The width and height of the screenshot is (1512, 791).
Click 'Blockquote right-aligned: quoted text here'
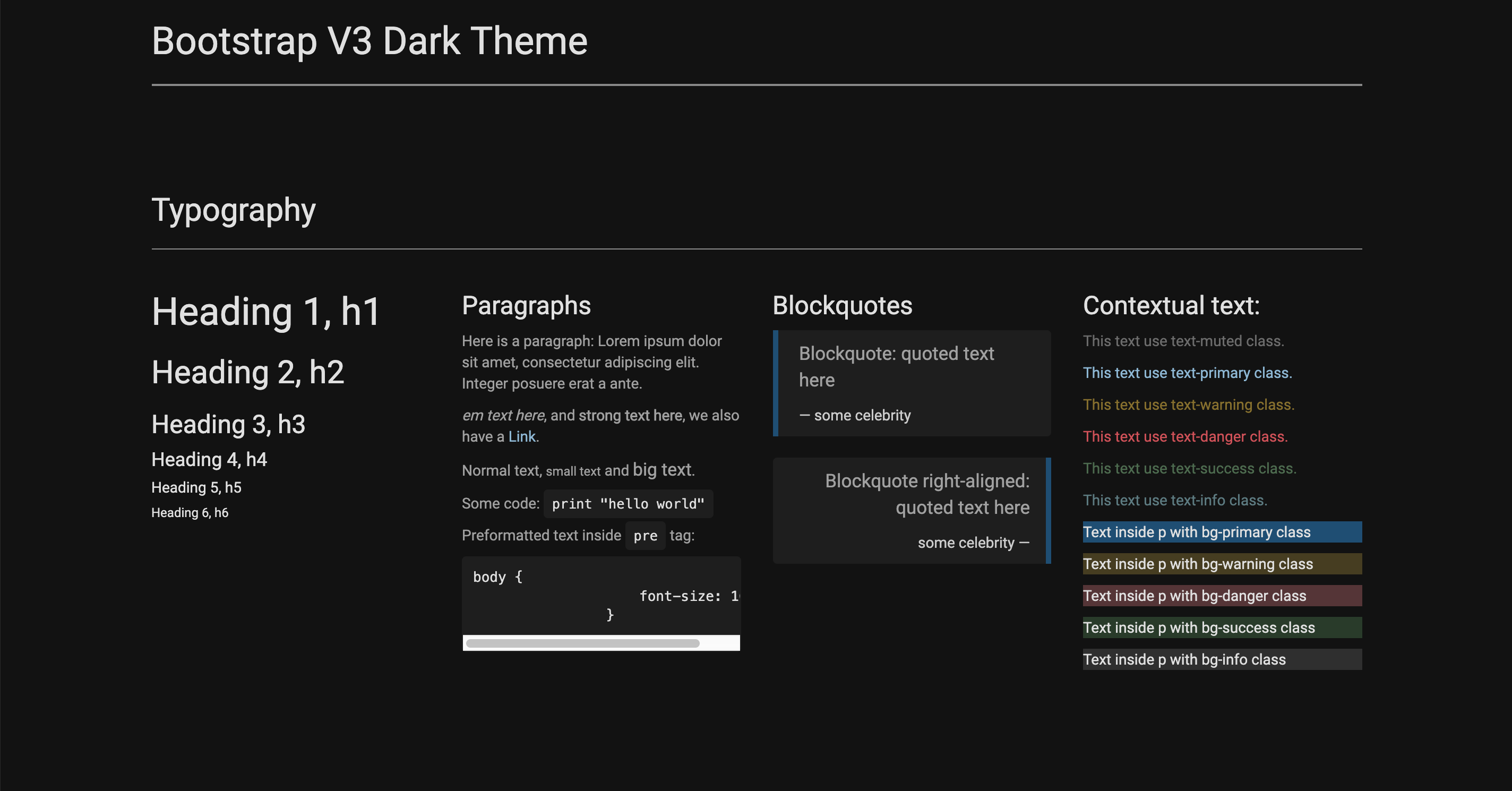click(x=927, y=494)
